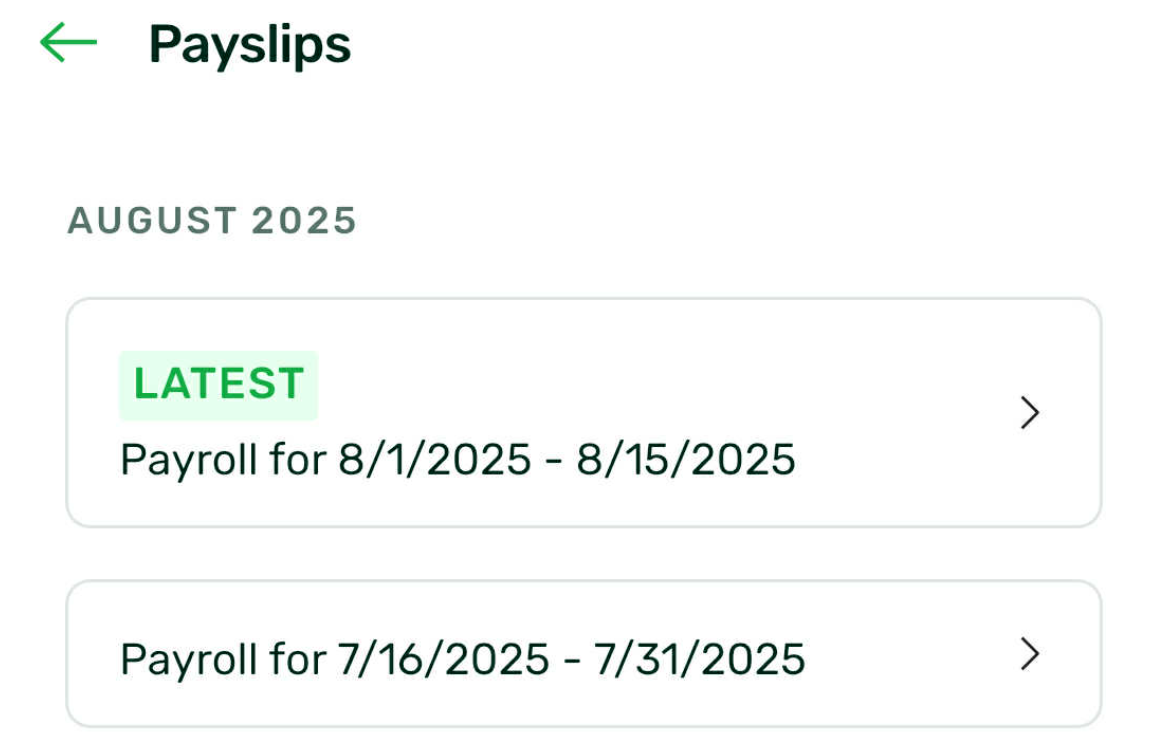Tap the right chevron on July payroll
This screenshot has width=1158, height=735.
point(1029,654)
